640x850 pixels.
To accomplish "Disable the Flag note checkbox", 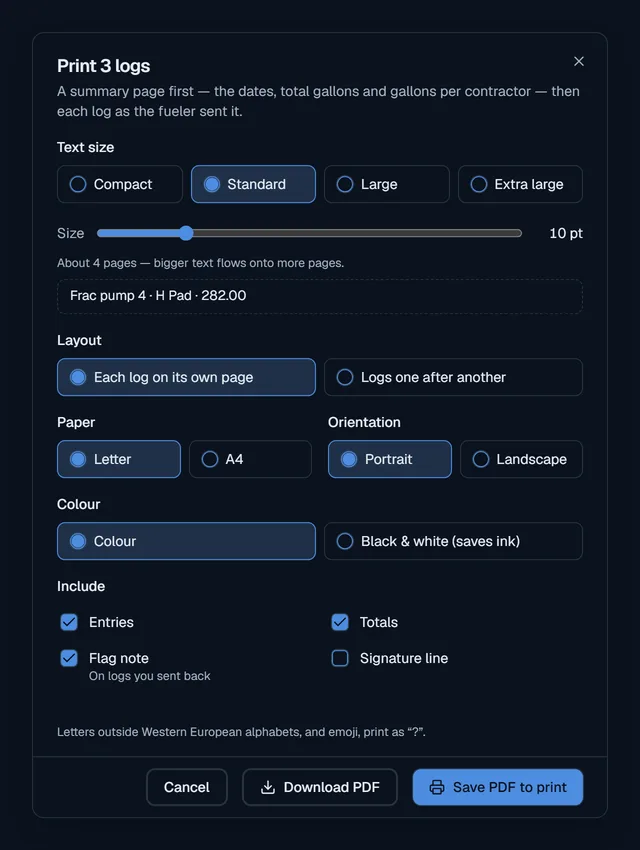I will [69, 658].
